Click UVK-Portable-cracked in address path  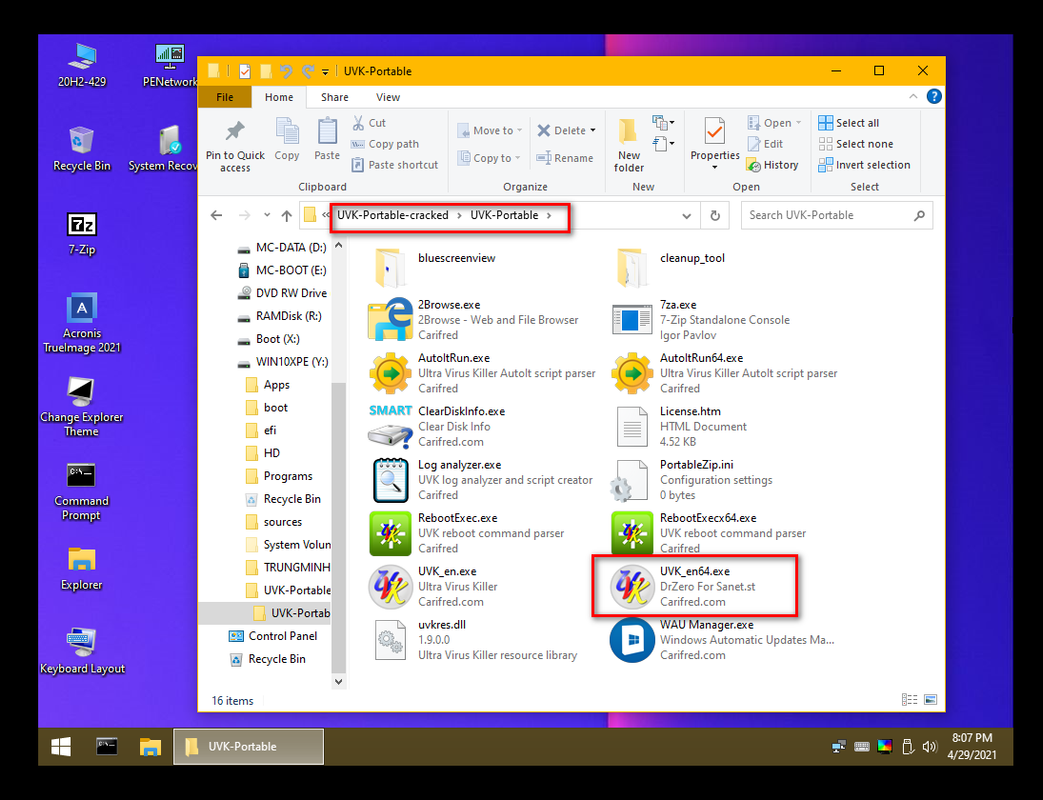coord(392,215)
